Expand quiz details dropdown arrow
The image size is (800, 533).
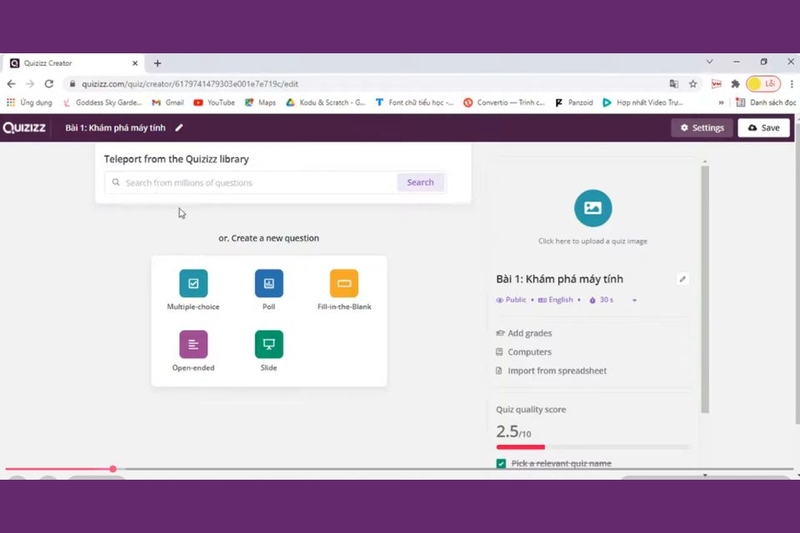click(635, 300)
